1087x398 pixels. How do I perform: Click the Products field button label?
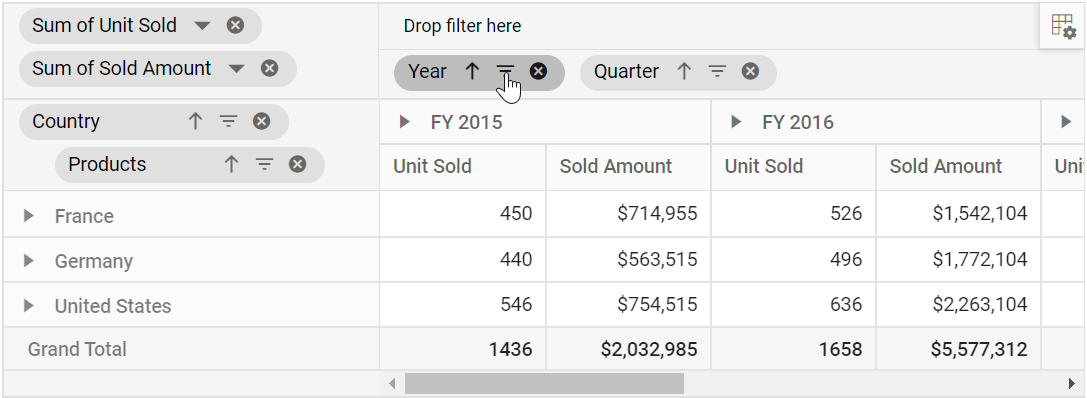(107, 164)
